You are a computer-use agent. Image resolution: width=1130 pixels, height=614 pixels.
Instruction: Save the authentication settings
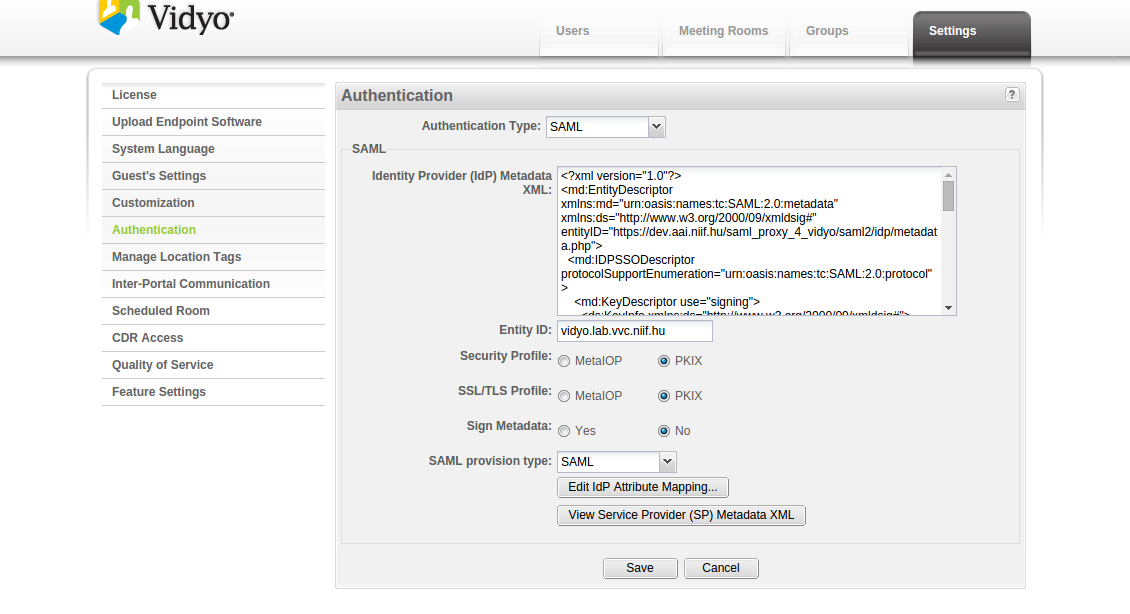(640, 569)
